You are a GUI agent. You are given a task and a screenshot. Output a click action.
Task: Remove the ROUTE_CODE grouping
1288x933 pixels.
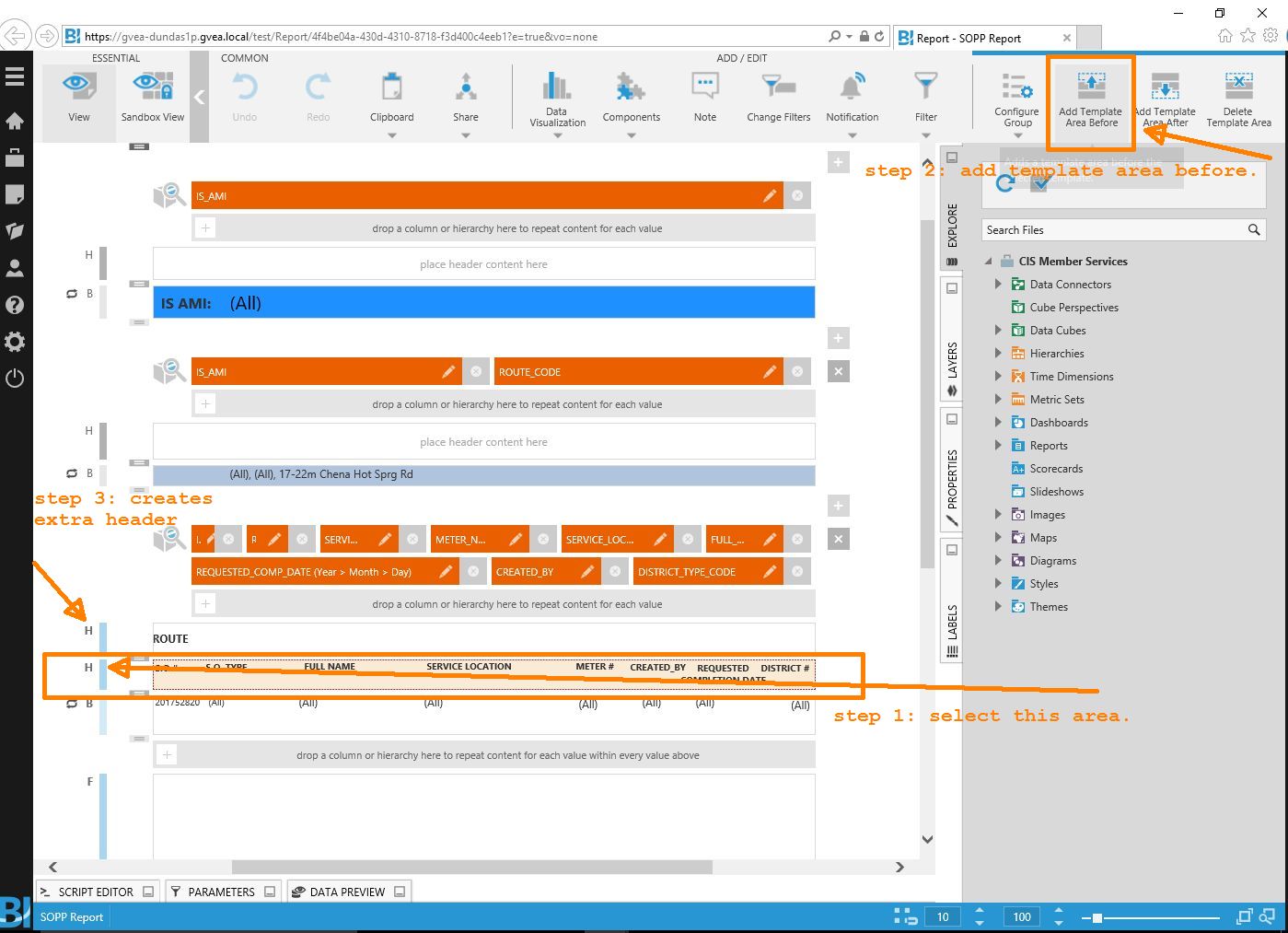797,372
